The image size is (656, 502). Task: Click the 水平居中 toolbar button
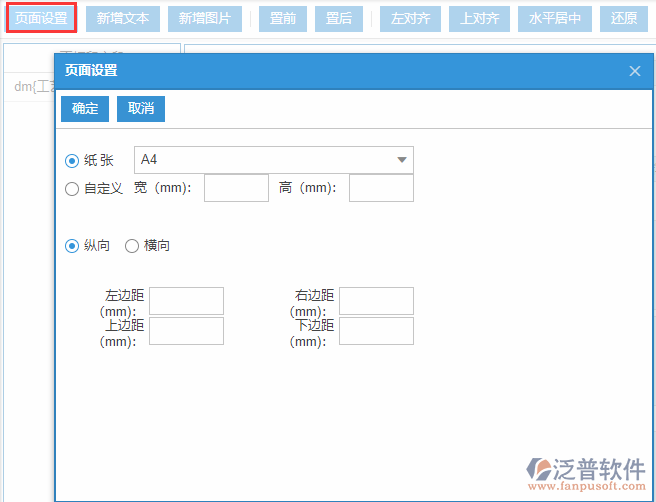[x=555, y=19]
